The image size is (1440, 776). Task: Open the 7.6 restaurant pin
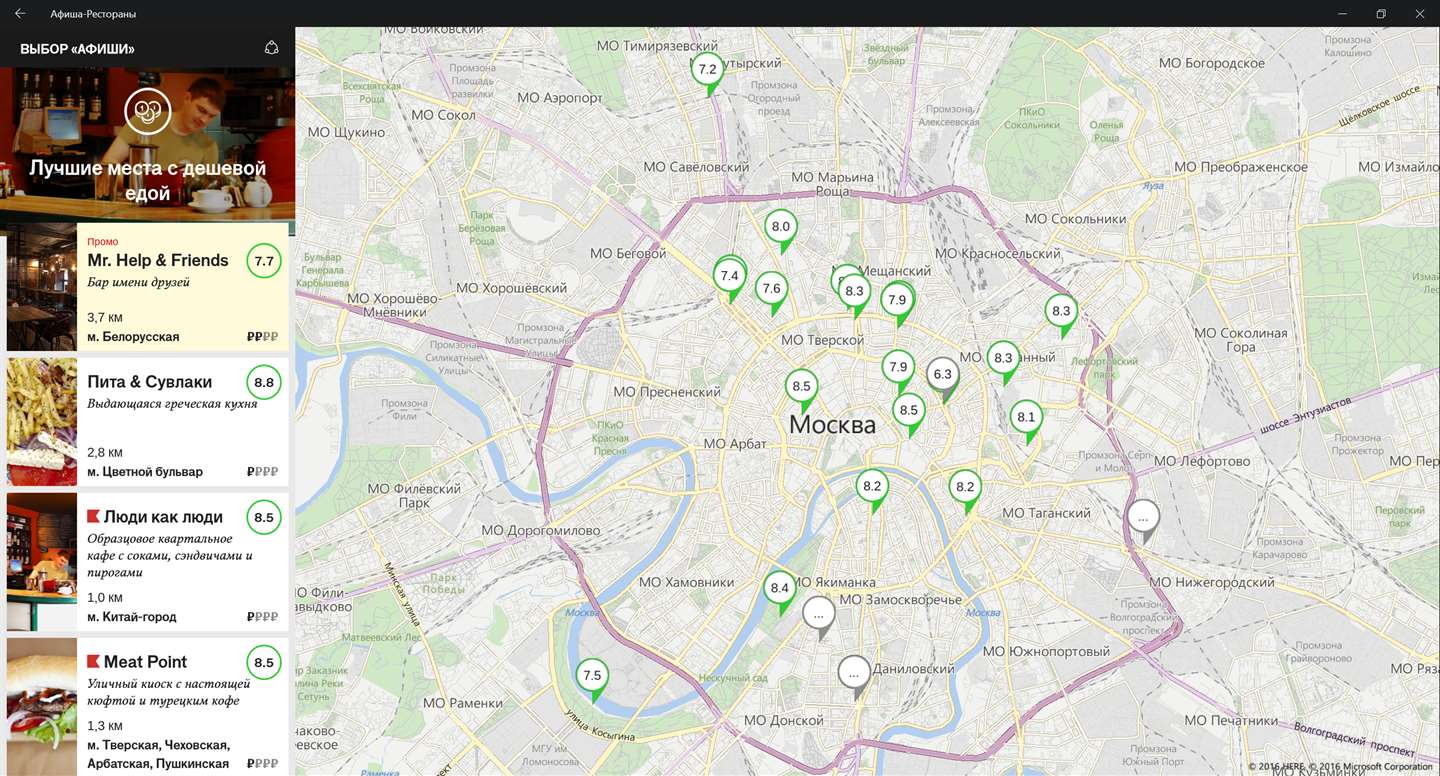pos(772,292)
